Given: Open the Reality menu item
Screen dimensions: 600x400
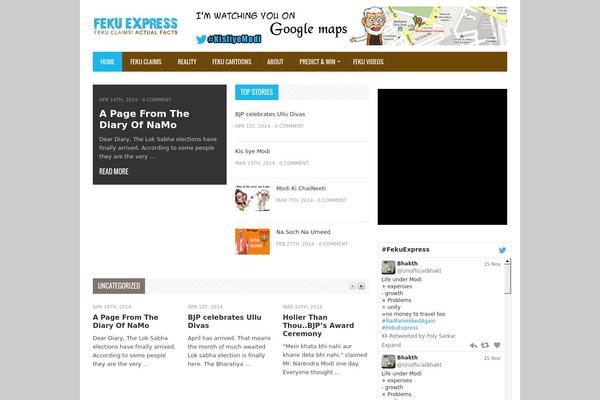Looking at the screenshot, I should 187,62.
